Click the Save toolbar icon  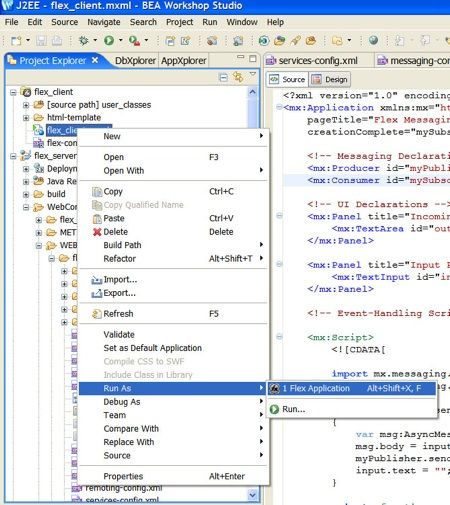point(41,41)
